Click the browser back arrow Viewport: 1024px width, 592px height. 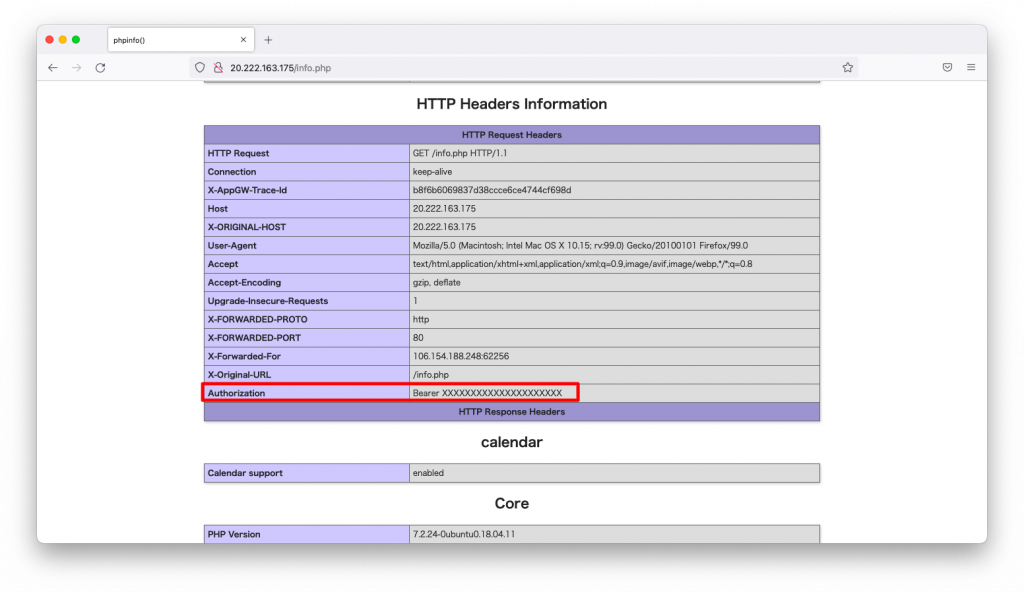tap(53, 68)
